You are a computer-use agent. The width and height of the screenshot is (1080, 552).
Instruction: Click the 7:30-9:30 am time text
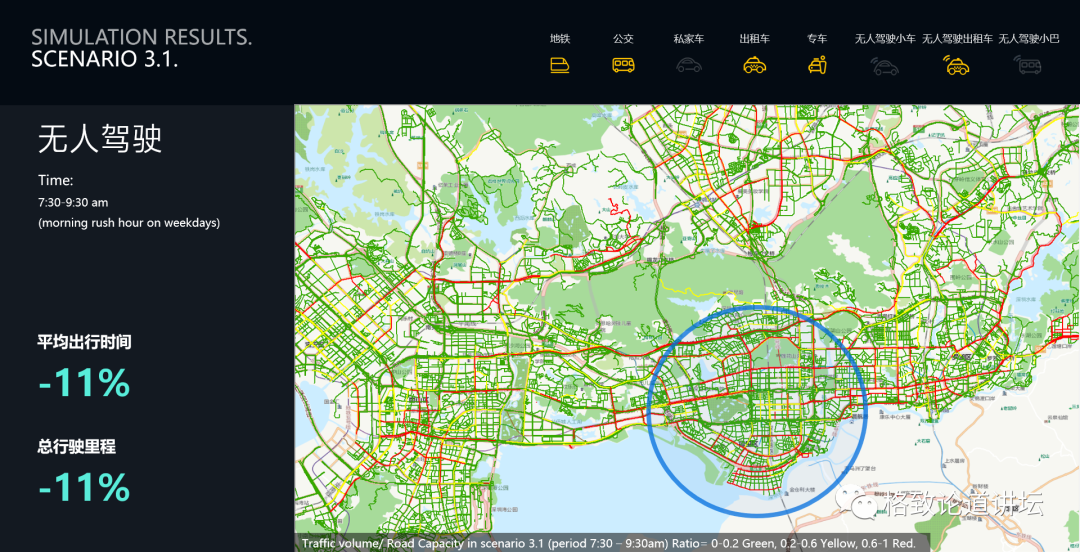[73, 203]
